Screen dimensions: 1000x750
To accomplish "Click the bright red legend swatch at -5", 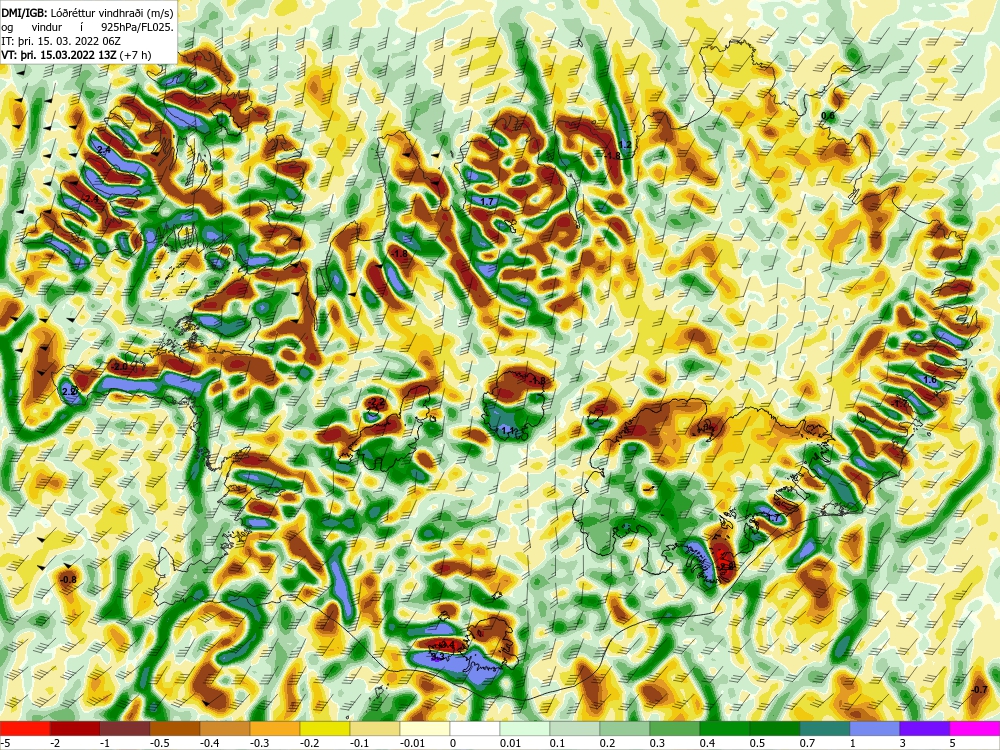I will 25,728.
